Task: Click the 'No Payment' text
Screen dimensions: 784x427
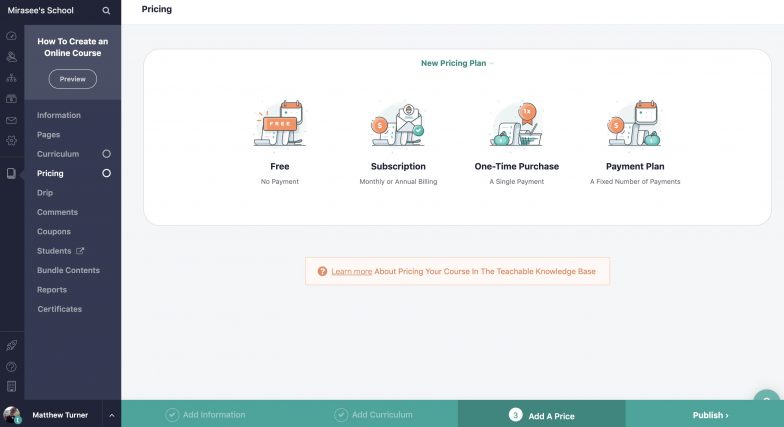Action: click(x=280, y=182)
